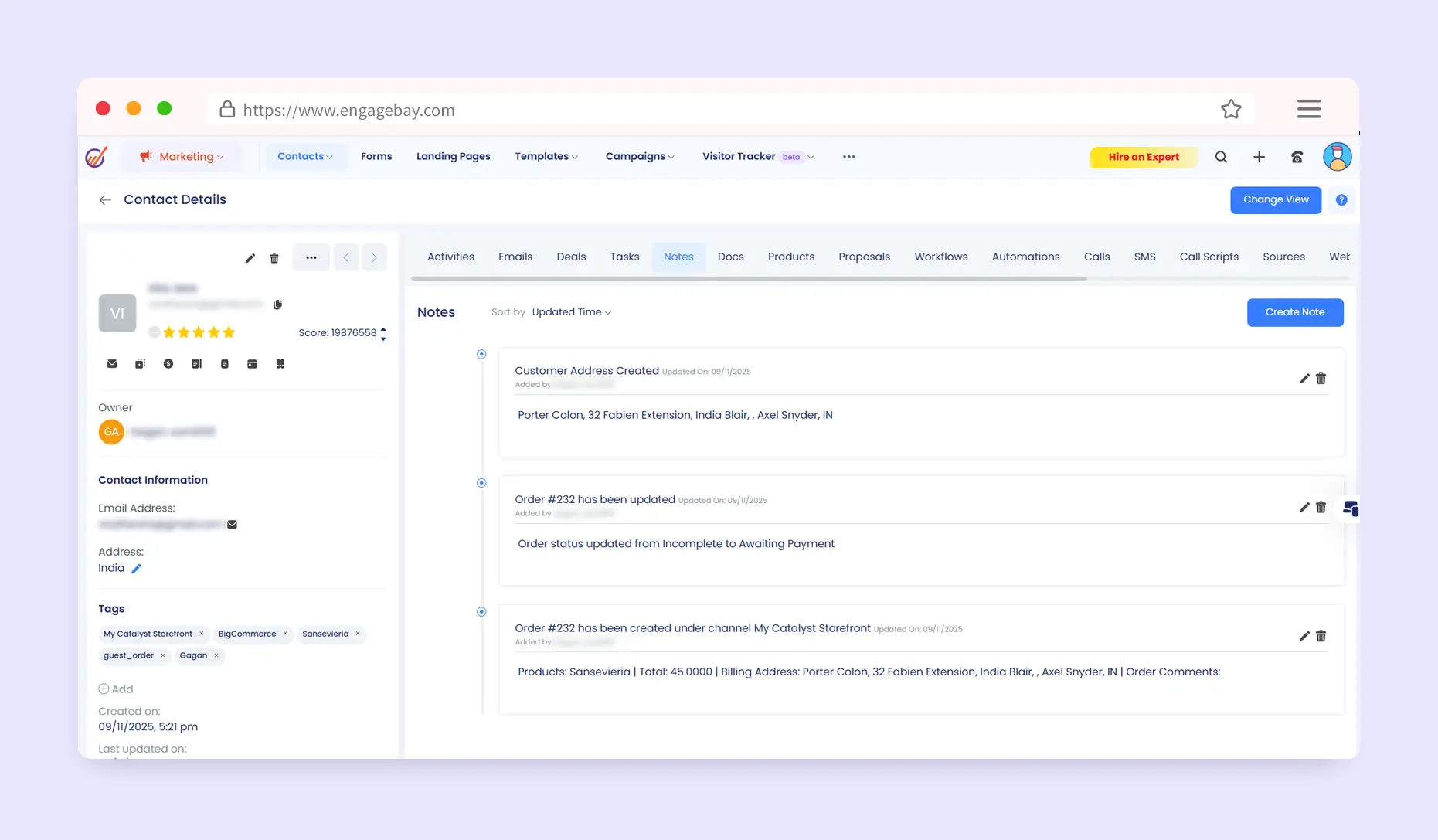
Task: Click the Create Note button
Action: pos(1294,312)
